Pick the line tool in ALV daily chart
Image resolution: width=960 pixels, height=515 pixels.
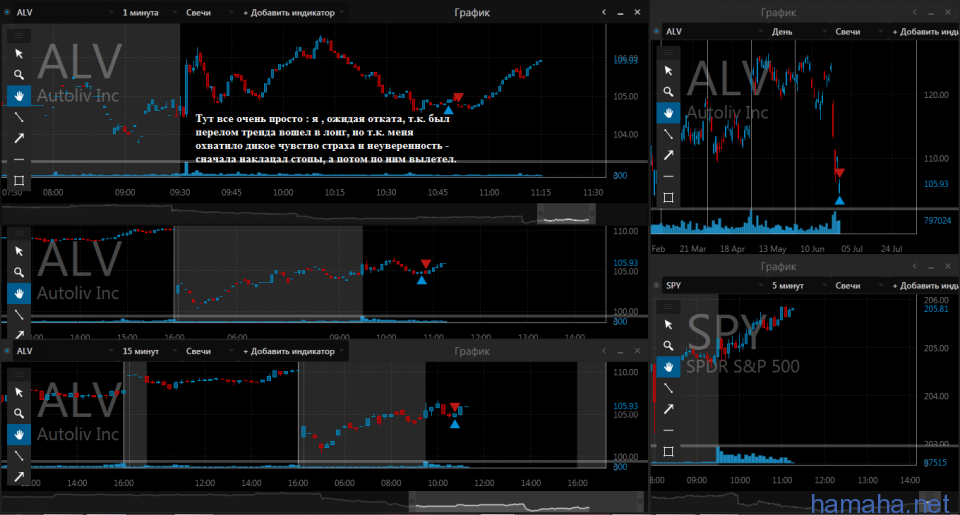[x=669, y=134]
